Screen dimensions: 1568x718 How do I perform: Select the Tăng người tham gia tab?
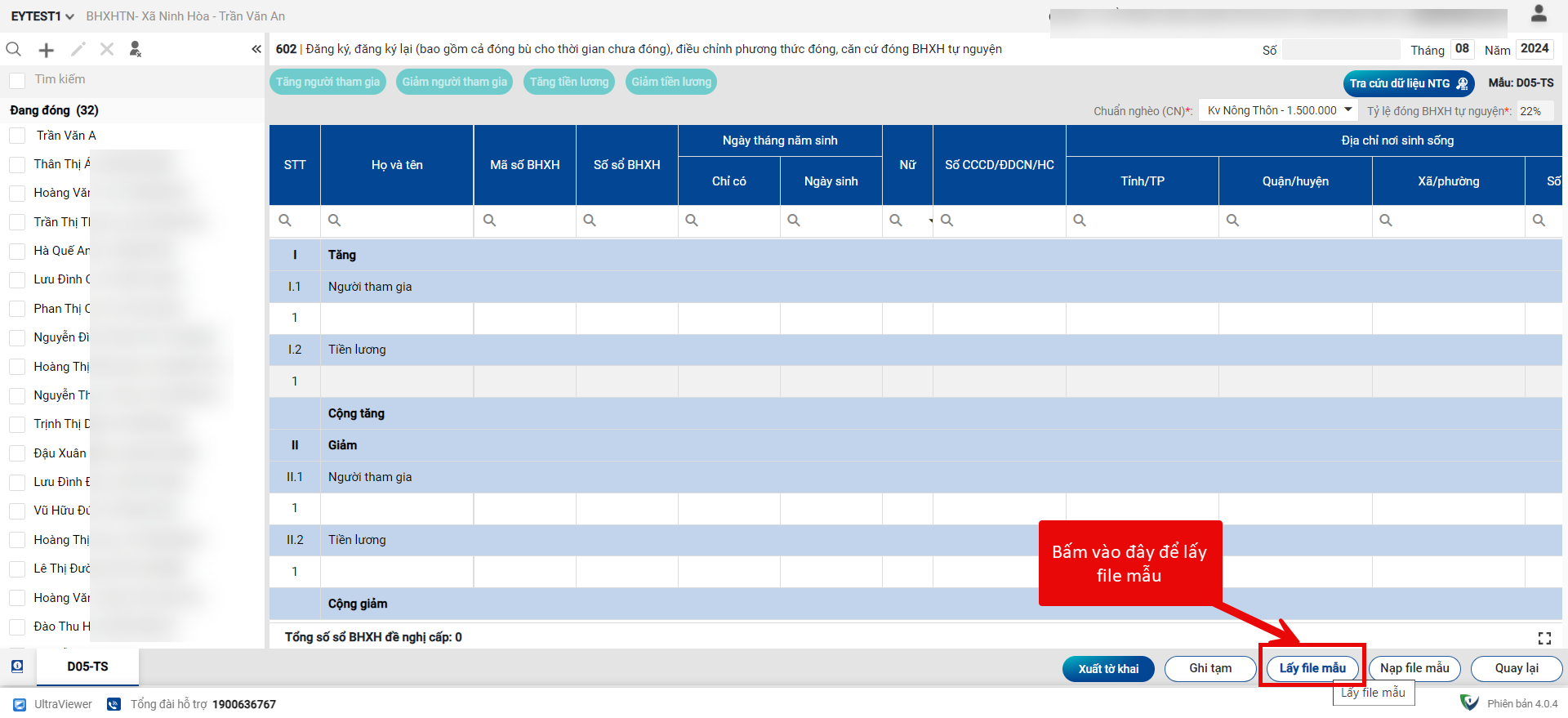point(327,82)
